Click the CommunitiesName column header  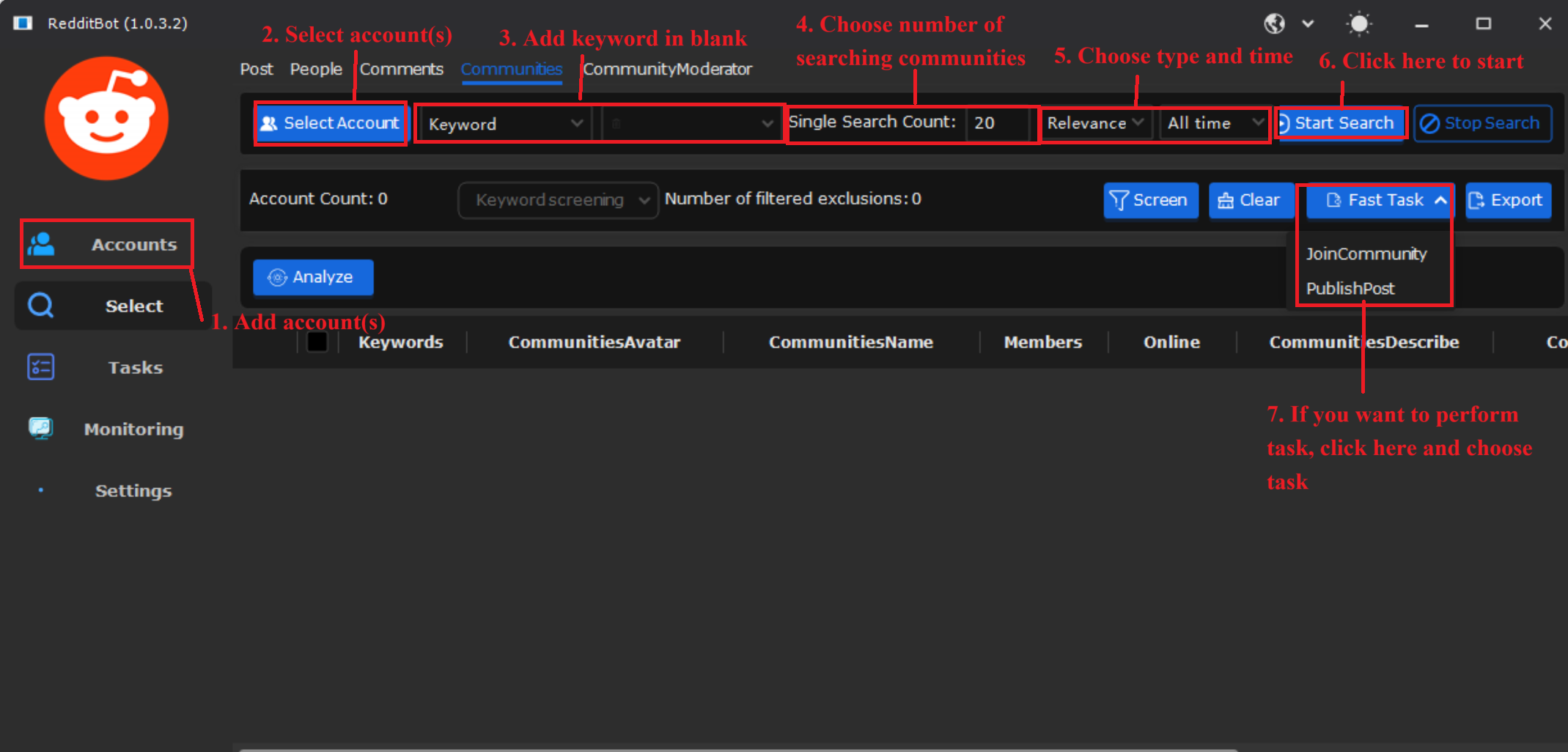[851, 342]
